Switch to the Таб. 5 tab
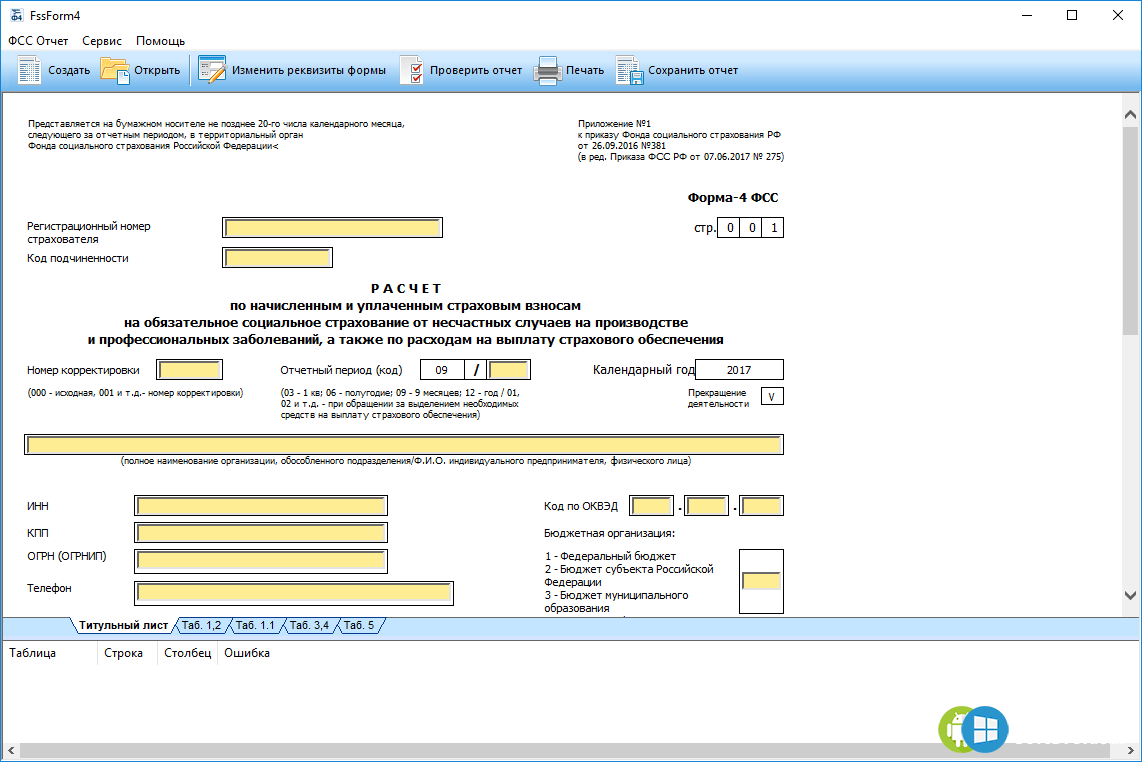 (358, 625)
